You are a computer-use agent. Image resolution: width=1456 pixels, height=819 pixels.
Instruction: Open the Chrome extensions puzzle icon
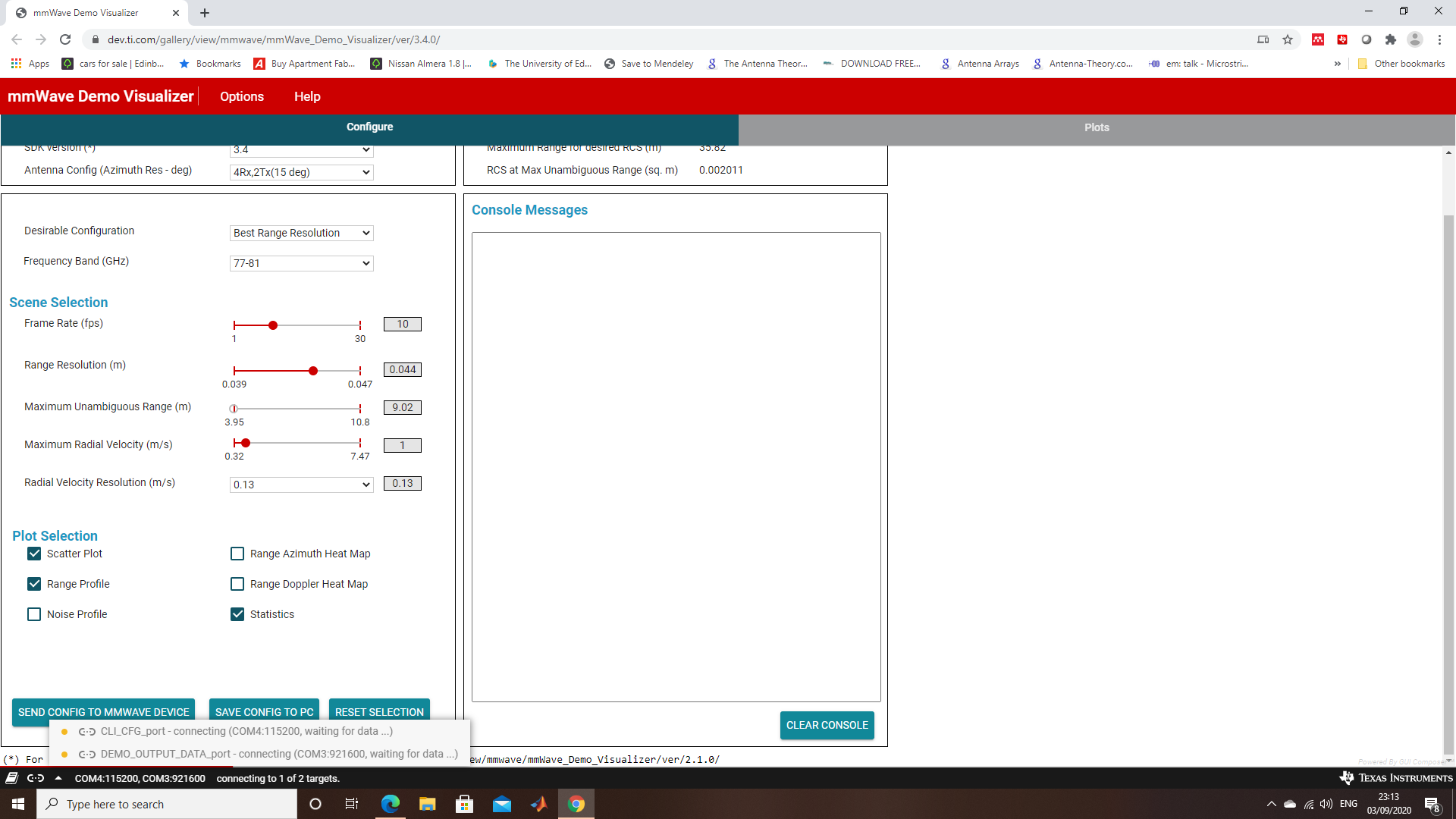[1392, 39]
